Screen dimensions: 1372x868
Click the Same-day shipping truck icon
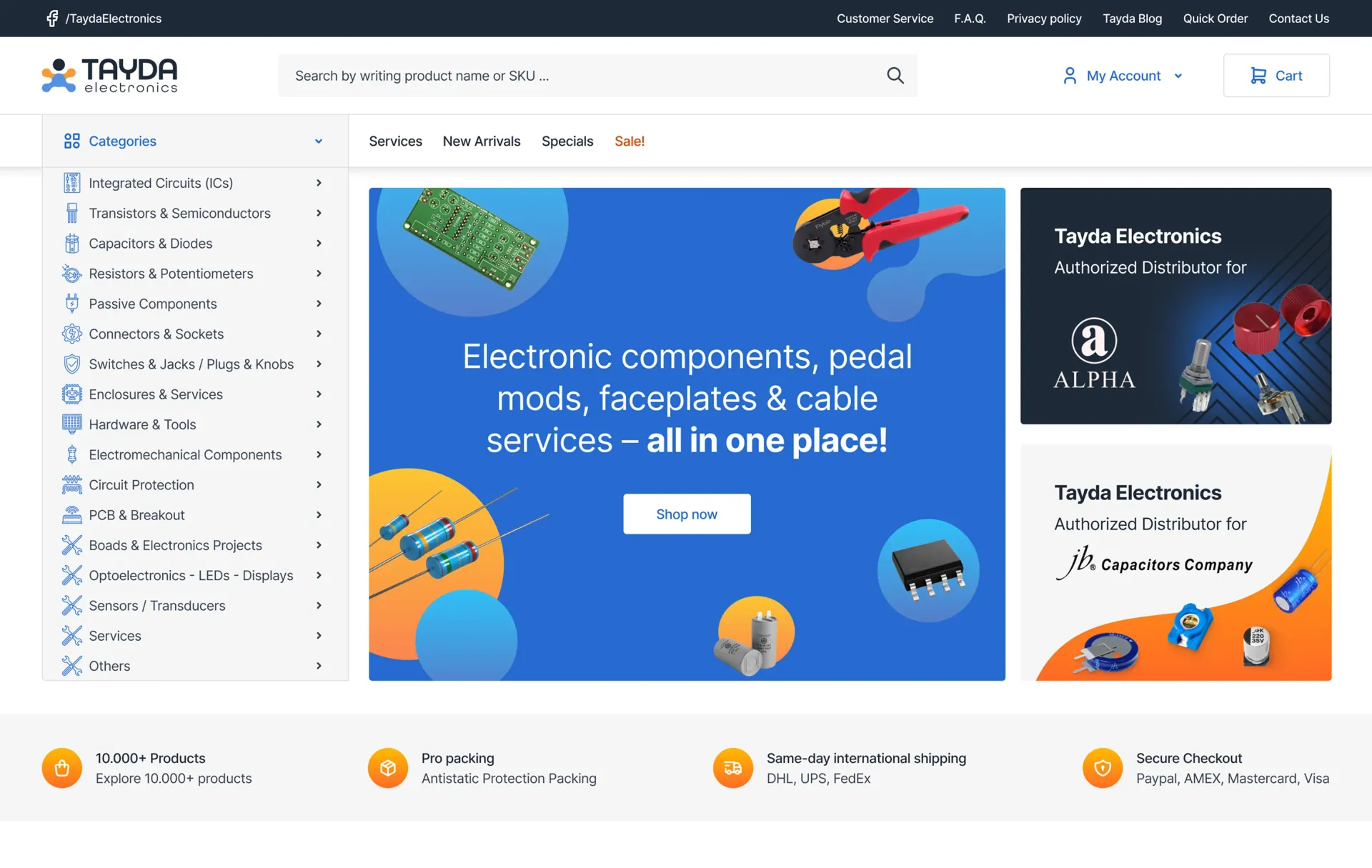coord(733,768)
